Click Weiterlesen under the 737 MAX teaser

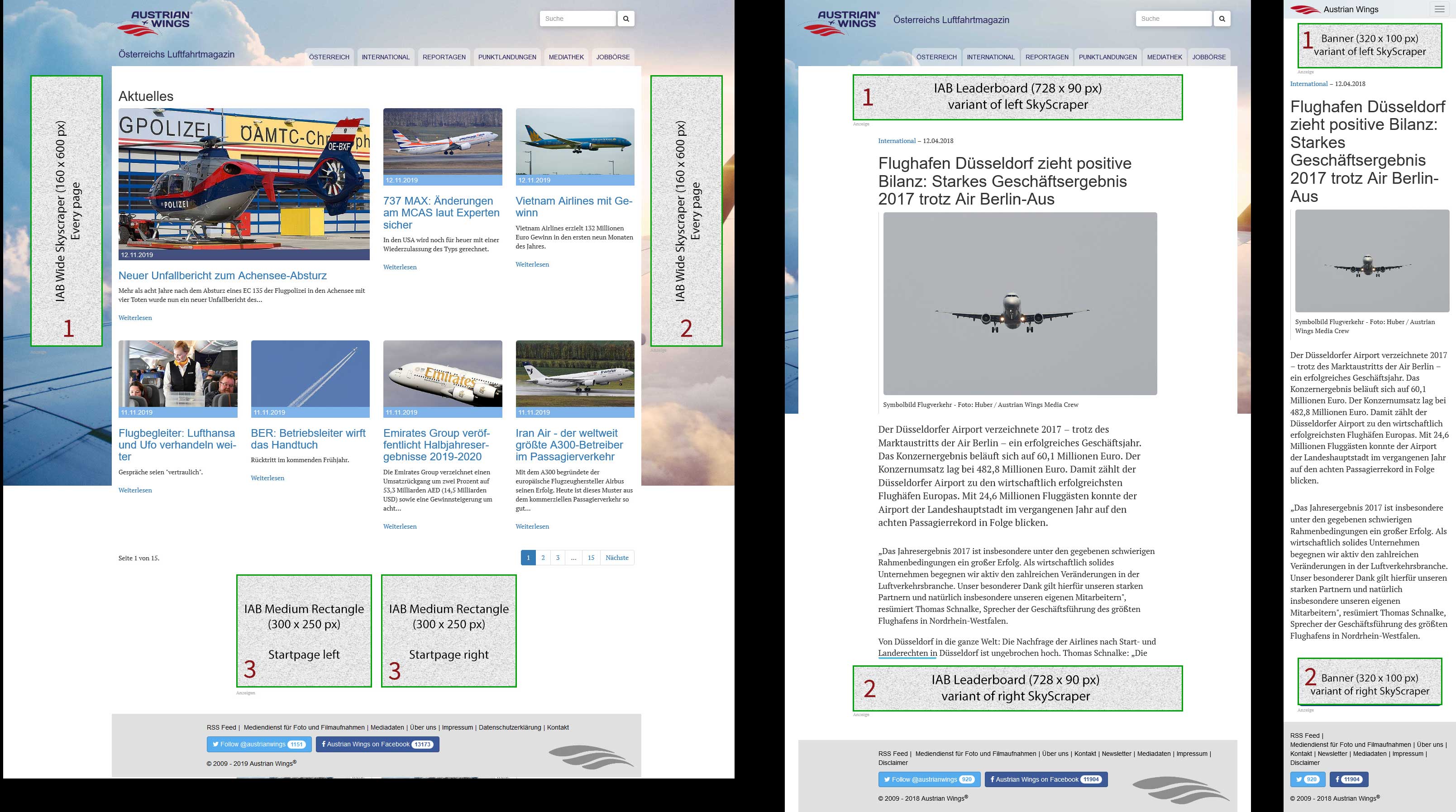click(400, 267)
